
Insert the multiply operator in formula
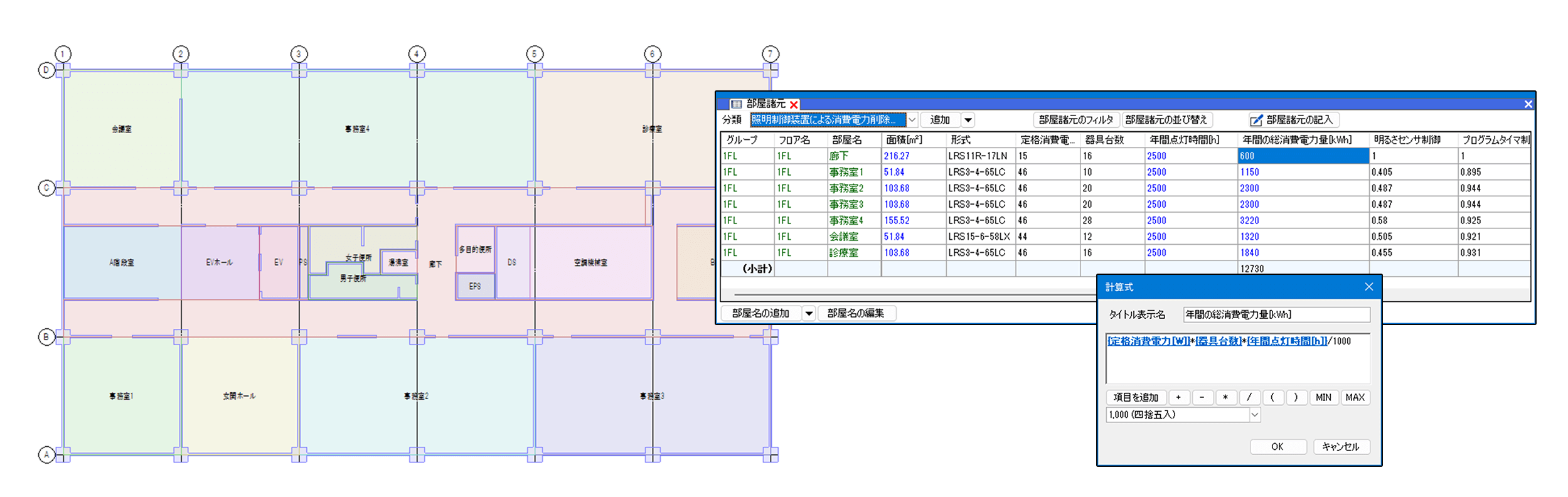[1225, 397]
